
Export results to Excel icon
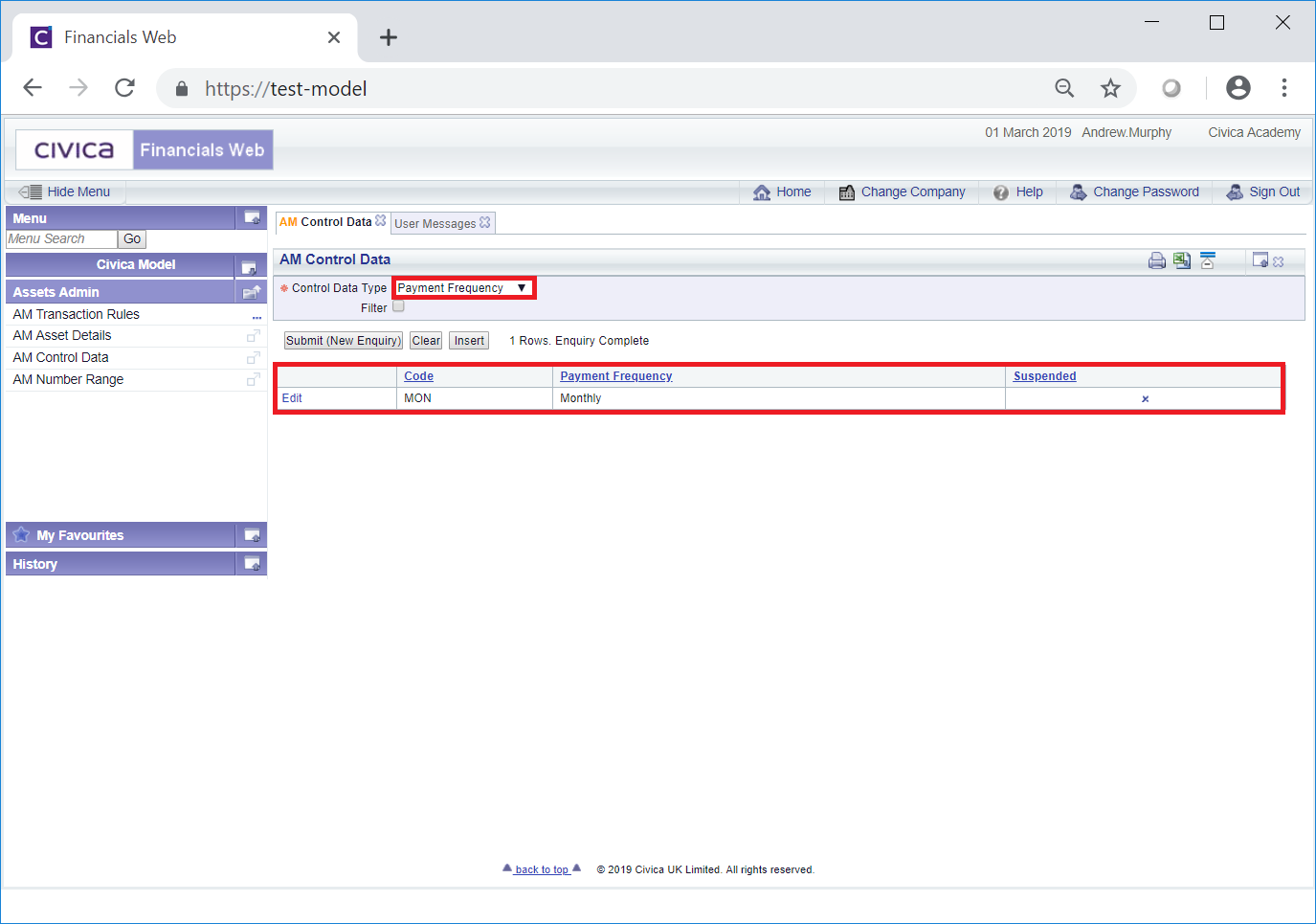1182,260
